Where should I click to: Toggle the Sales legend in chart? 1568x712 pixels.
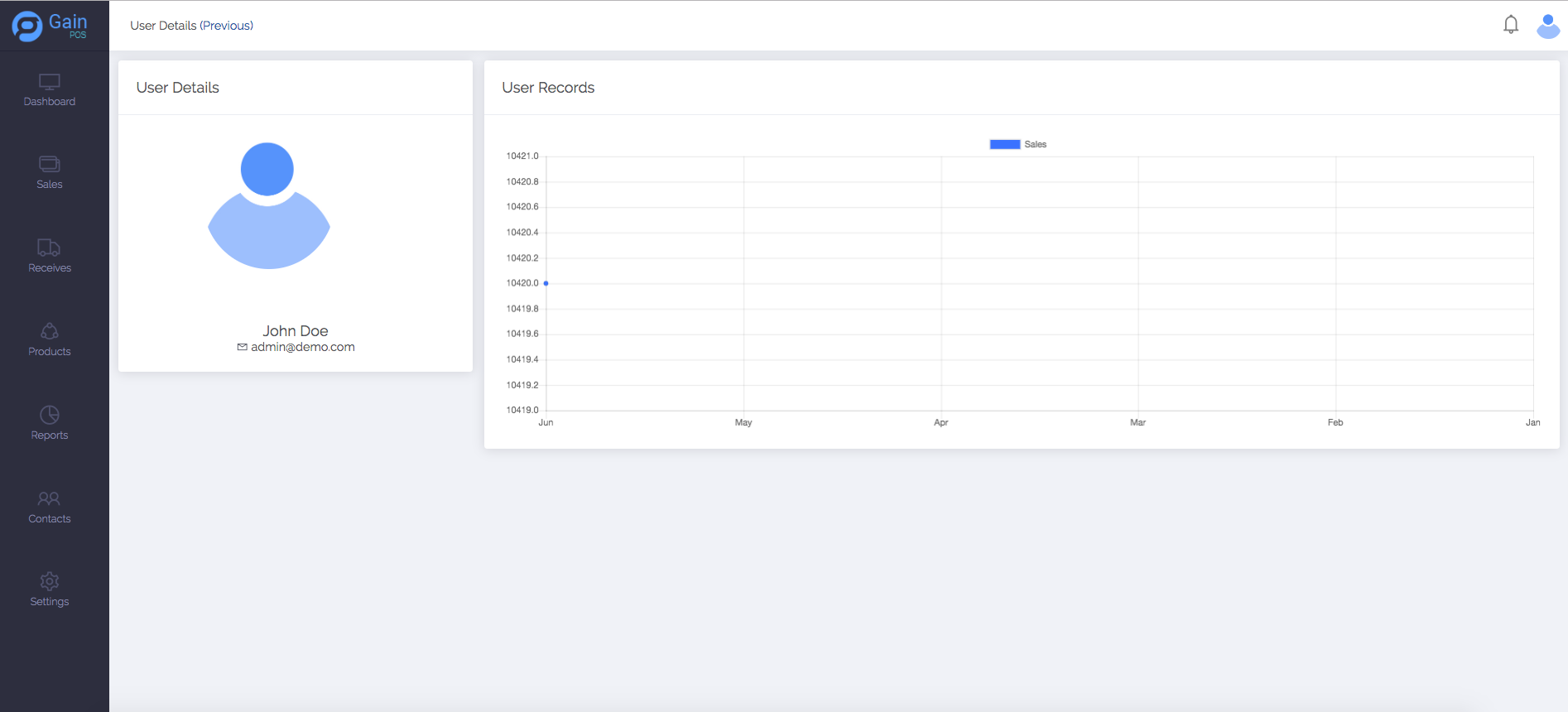1035,144
